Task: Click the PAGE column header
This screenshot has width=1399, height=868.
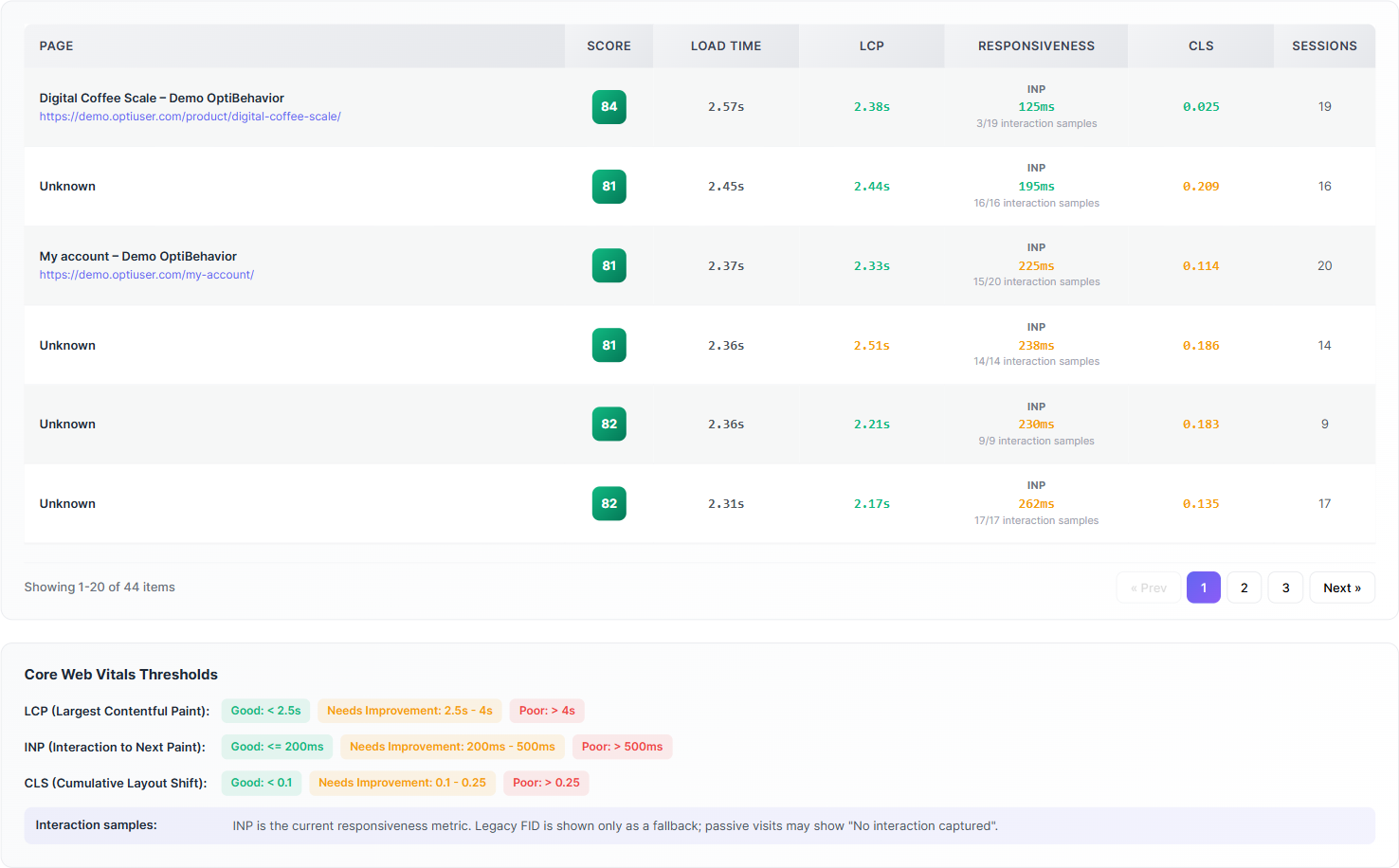Action: click(295, 45)
